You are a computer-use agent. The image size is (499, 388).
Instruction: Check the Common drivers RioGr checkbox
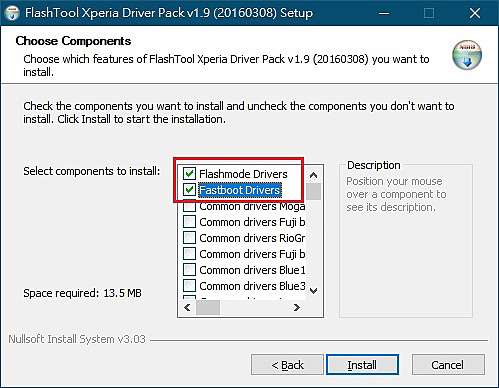189,238
